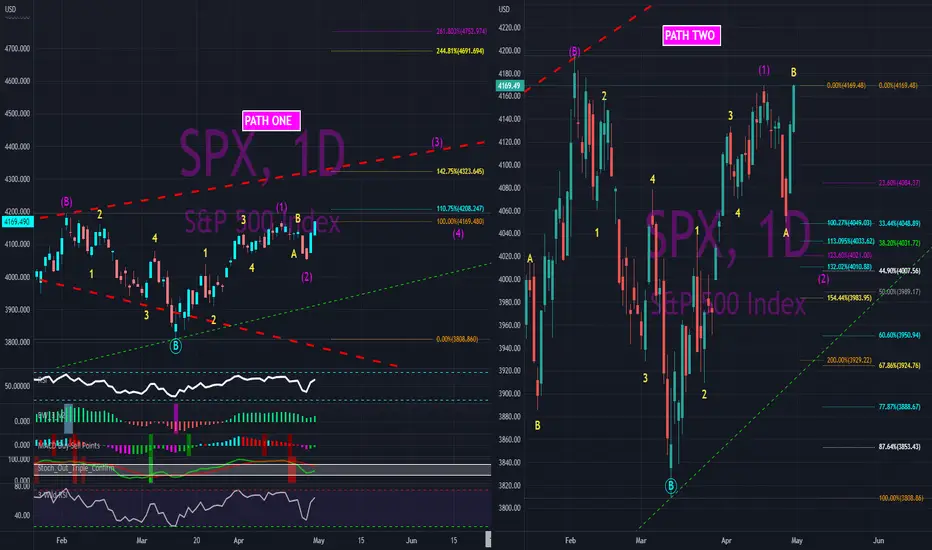Click the (3) wave label on PATH ONE chart

click(437, 142)
